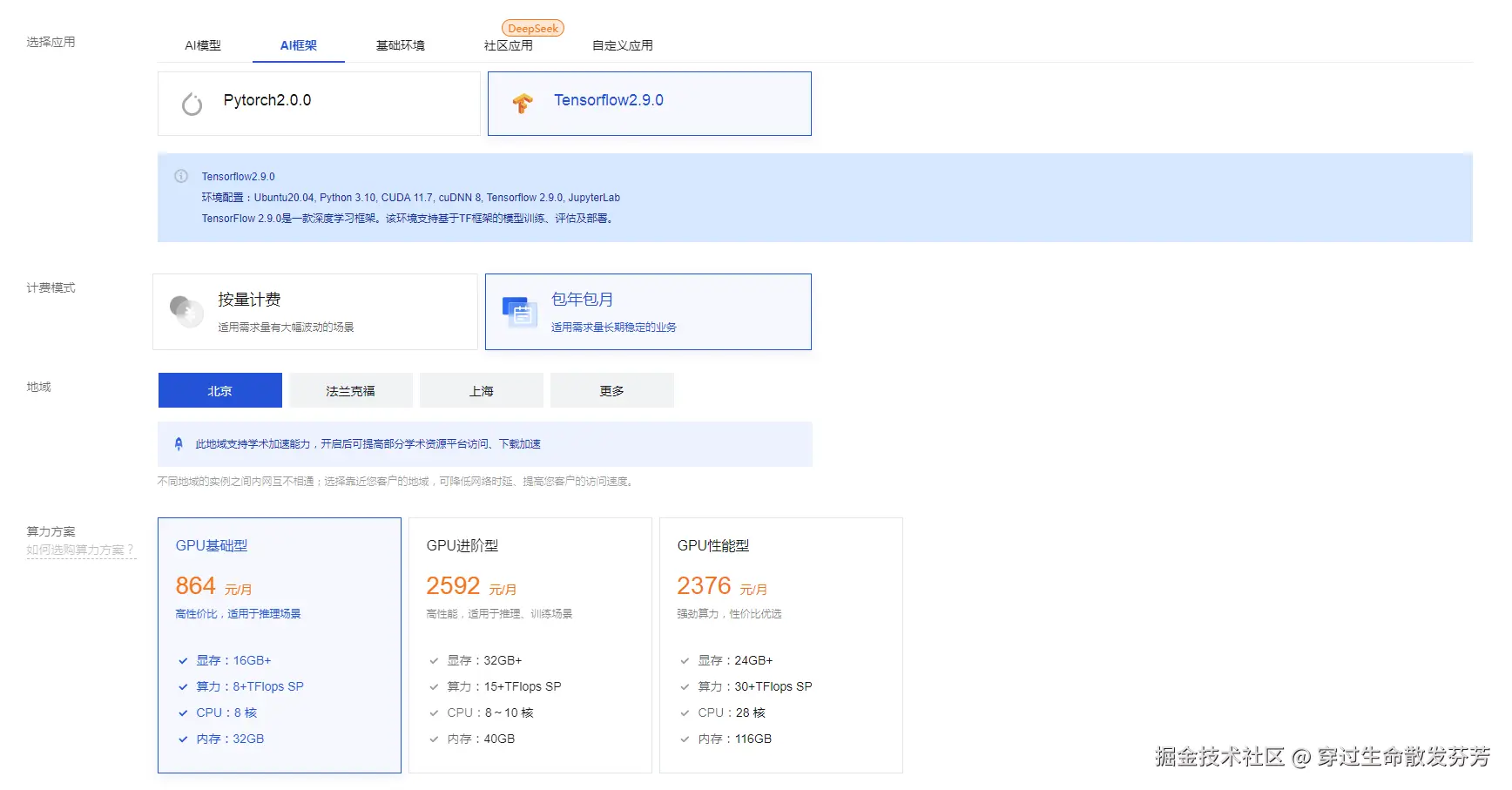This screenshot has height=790, width=1512.
Task: Click the checkmark beside 算力 15+TFlops SP
Action: tap(434, 686)
